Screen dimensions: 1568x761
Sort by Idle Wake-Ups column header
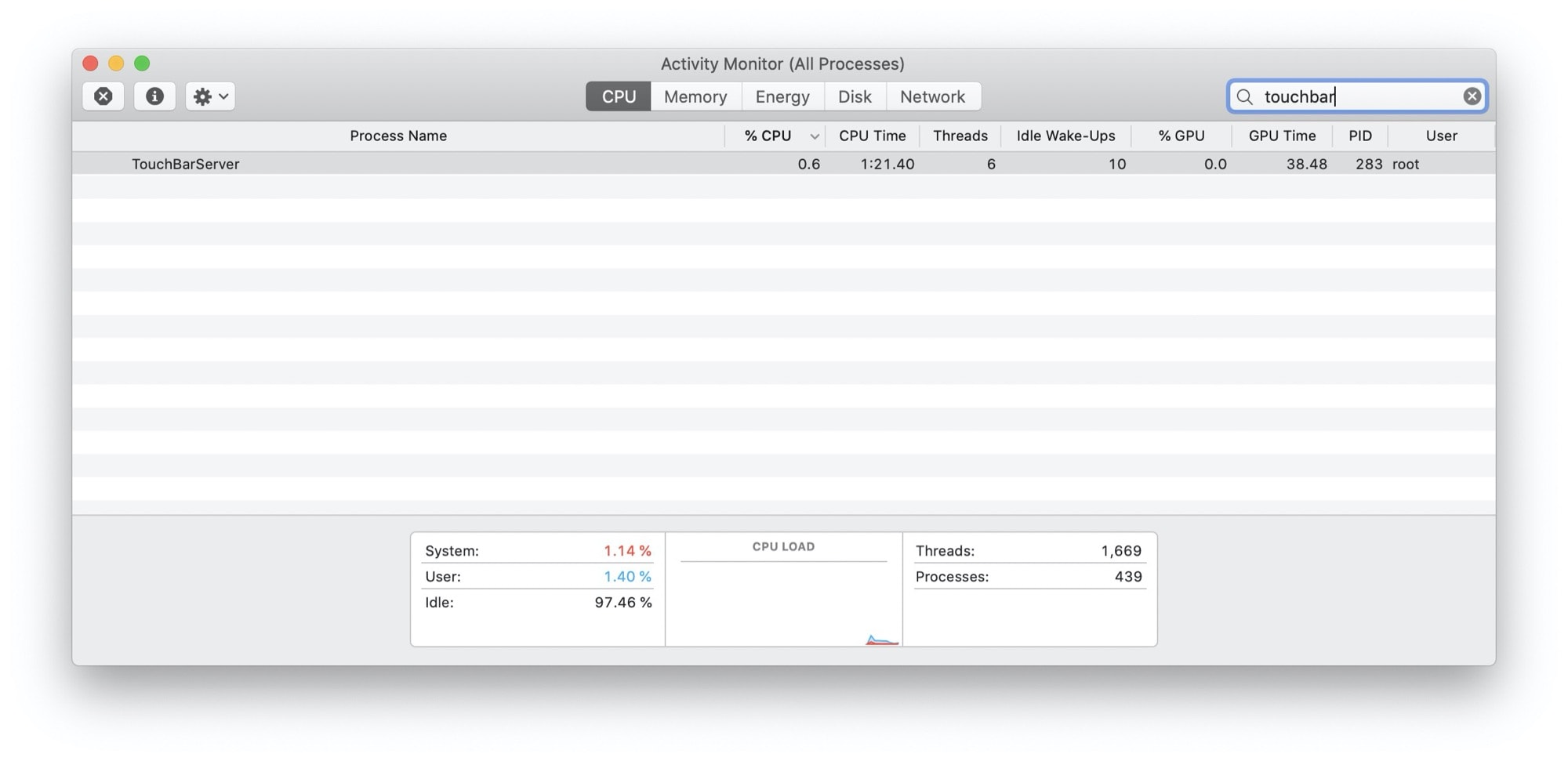[x=1065, y=136]
